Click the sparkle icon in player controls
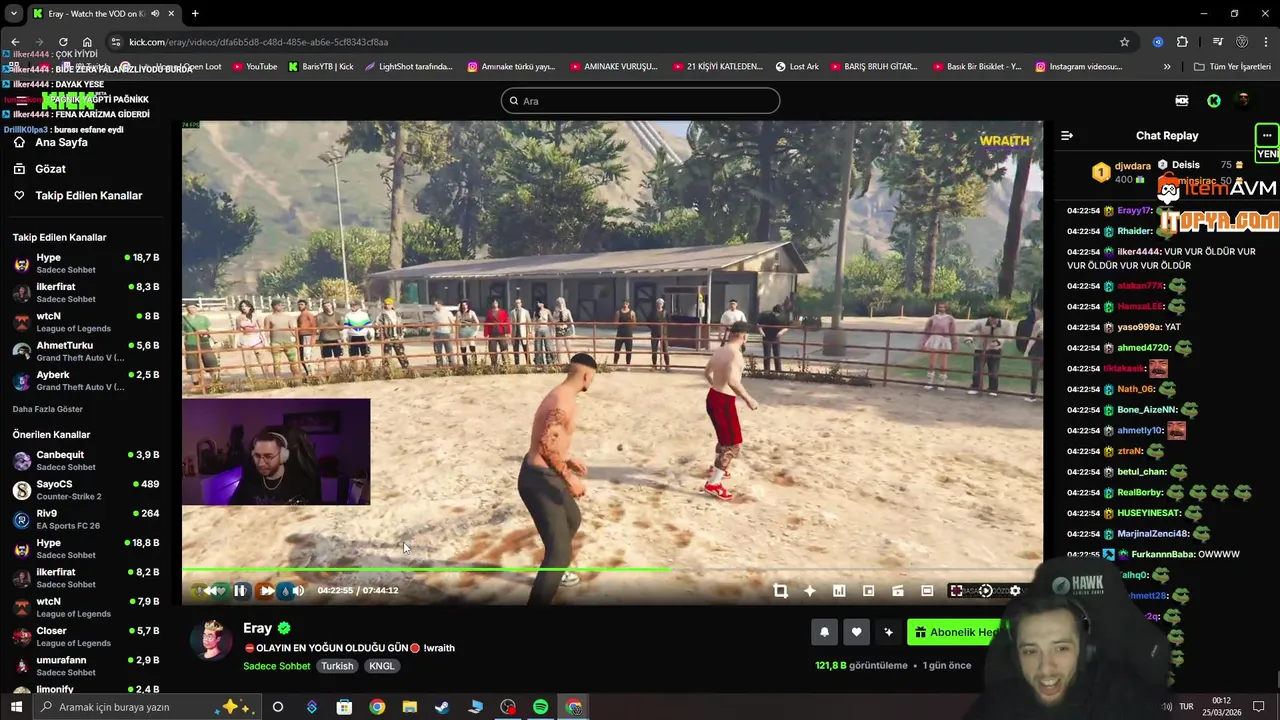Viewport: 1280px width, 720px height. (810, 591)
